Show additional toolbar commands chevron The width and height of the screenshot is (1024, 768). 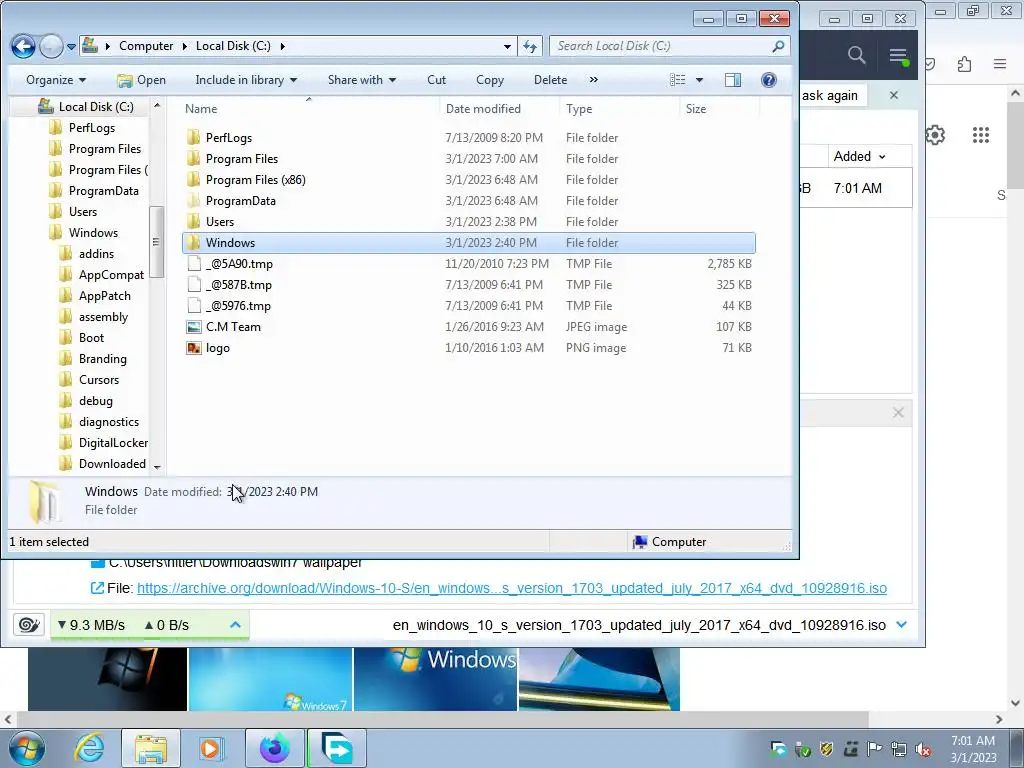[594, 80]
